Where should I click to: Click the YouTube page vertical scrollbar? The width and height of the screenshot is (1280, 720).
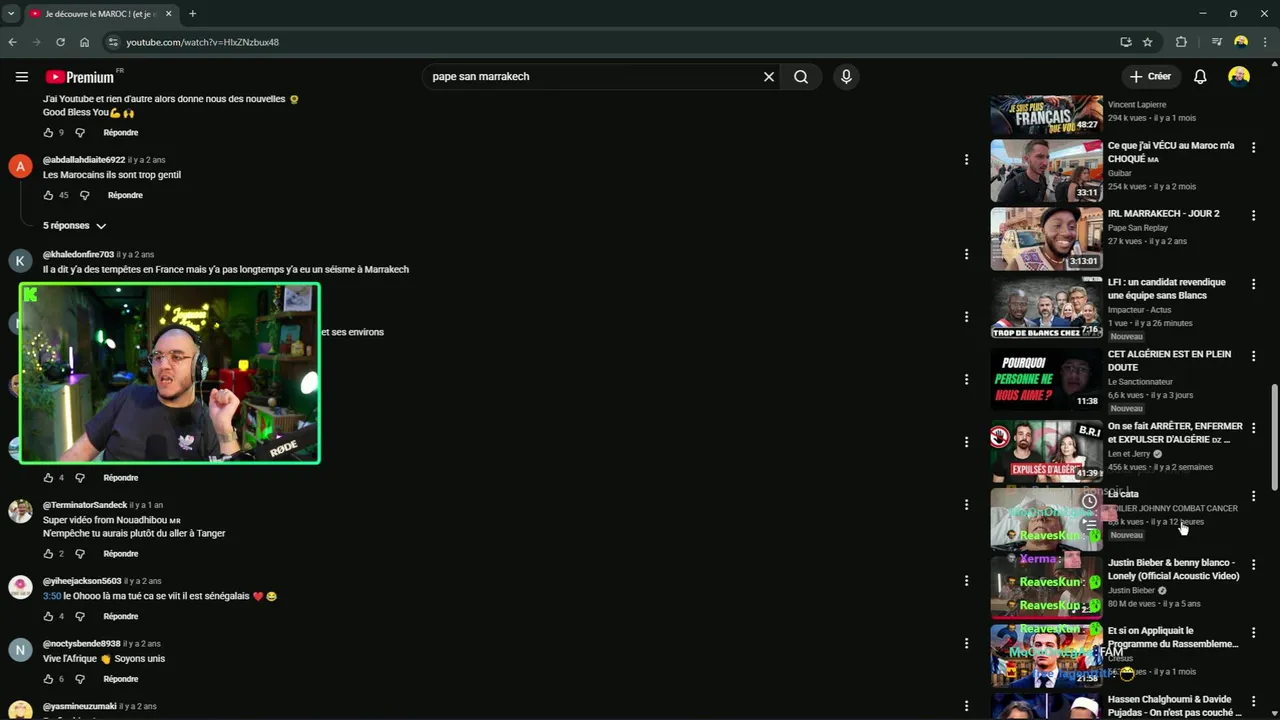click(x=1274, y=437)
